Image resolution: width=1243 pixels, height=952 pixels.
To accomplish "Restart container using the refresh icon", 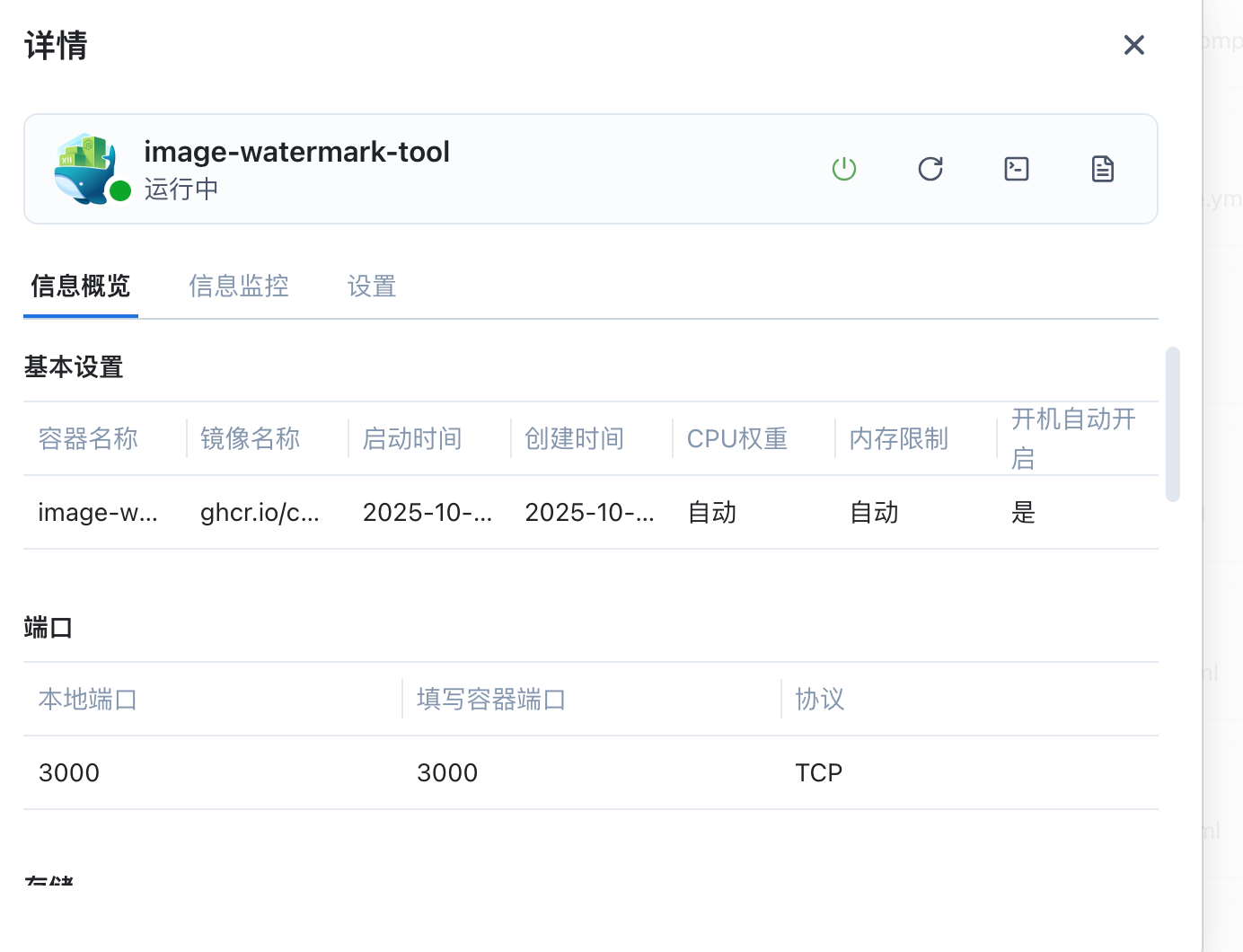I will [x=930, y=169].
